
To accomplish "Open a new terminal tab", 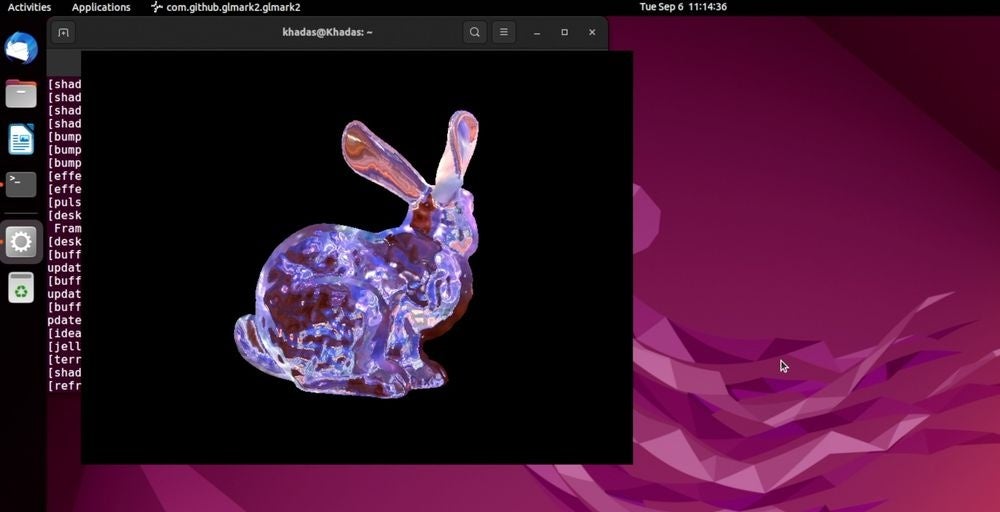I will click(63, 32).
